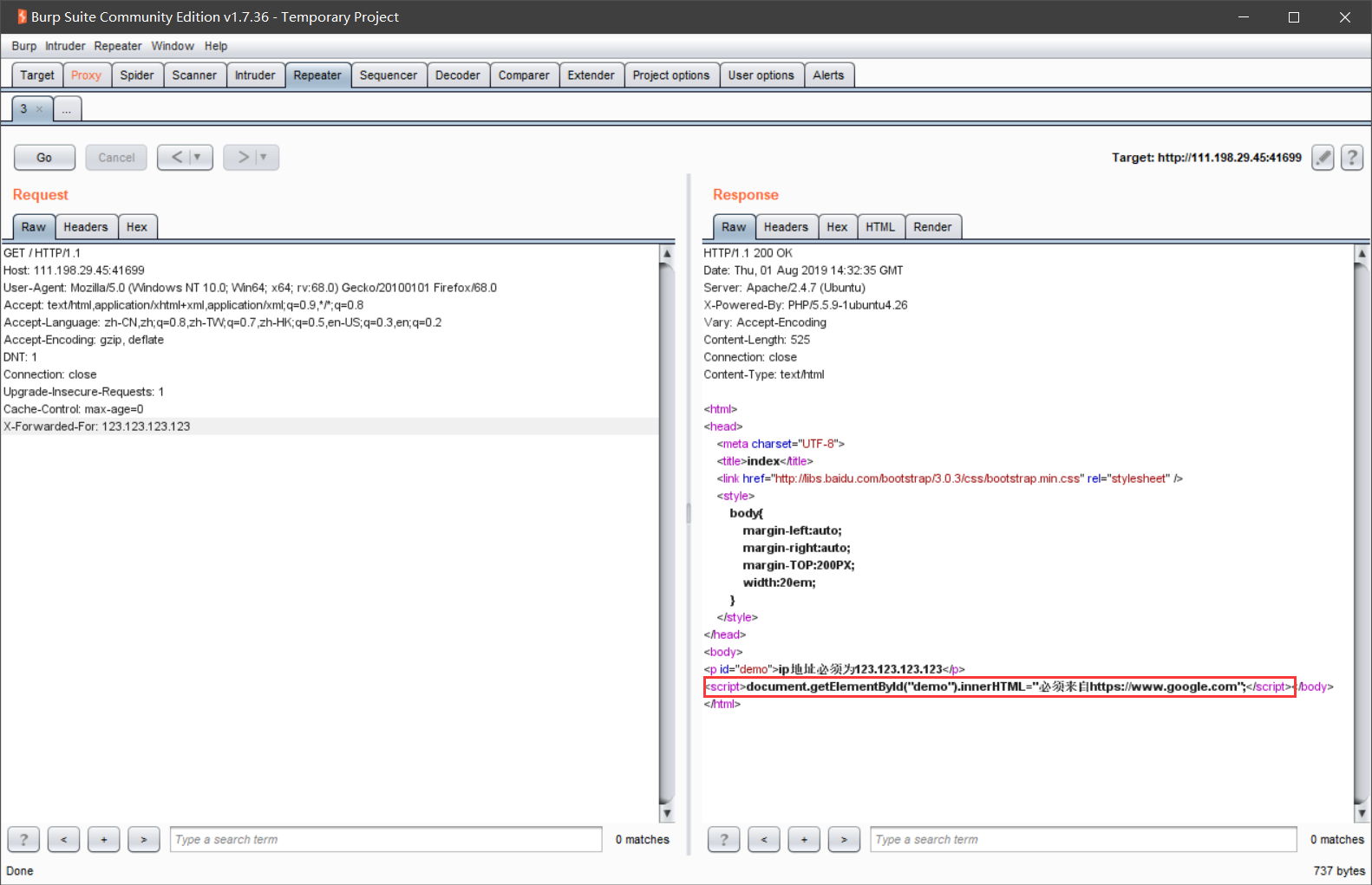Select the response Render view tab

click(932, 227)
